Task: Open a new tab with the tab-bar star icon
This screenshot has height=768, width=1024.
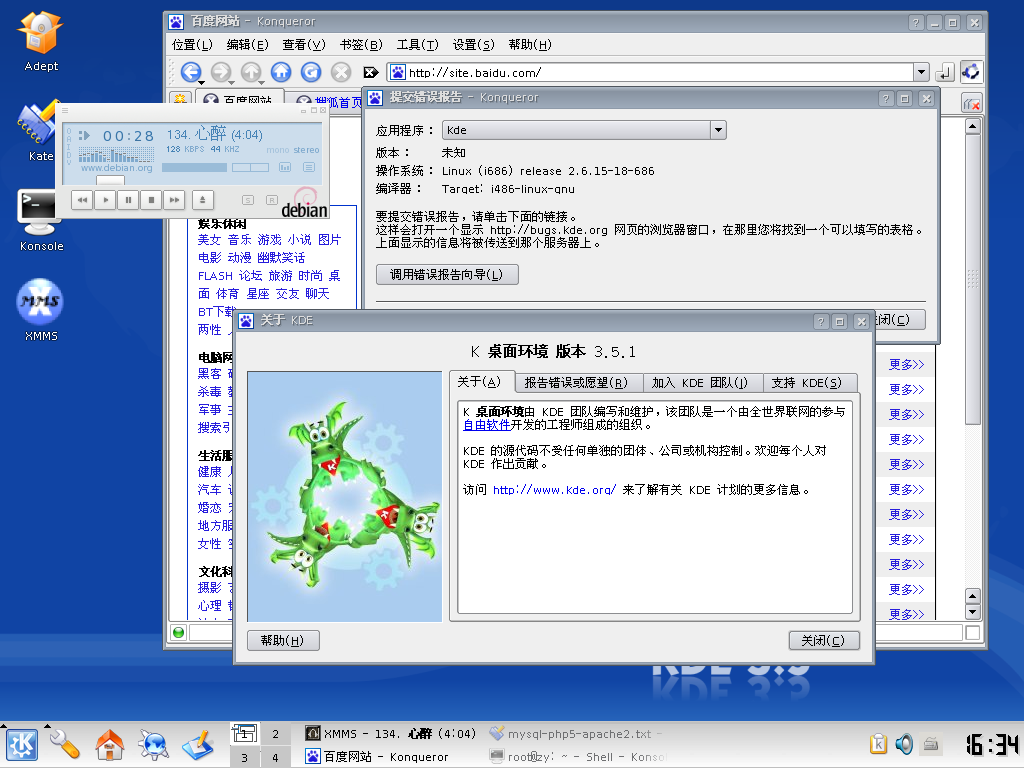Action: point(180,99)
